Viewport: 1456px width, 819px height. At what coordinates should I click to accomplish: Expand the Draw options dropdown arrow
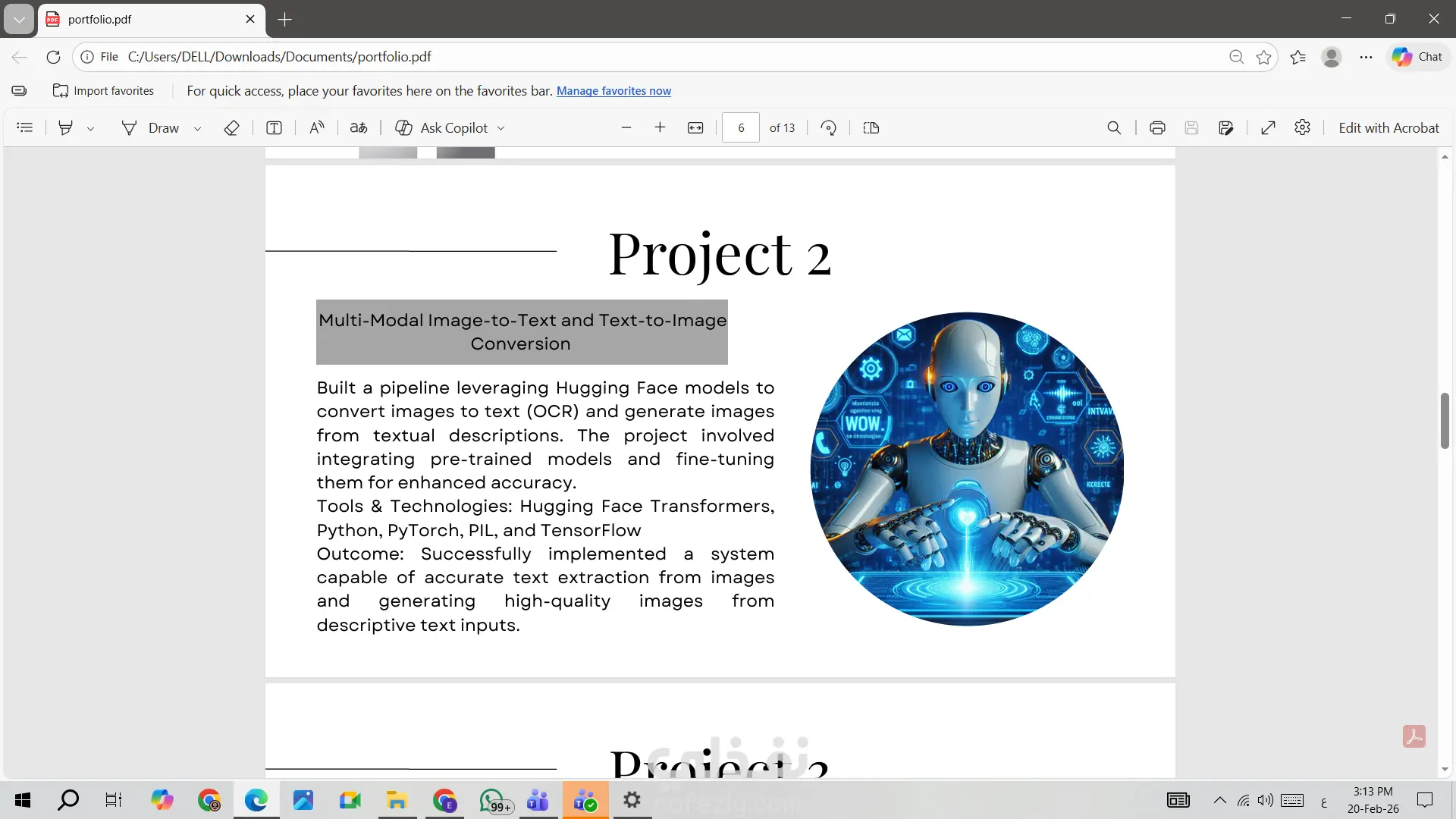click(197, 128)
